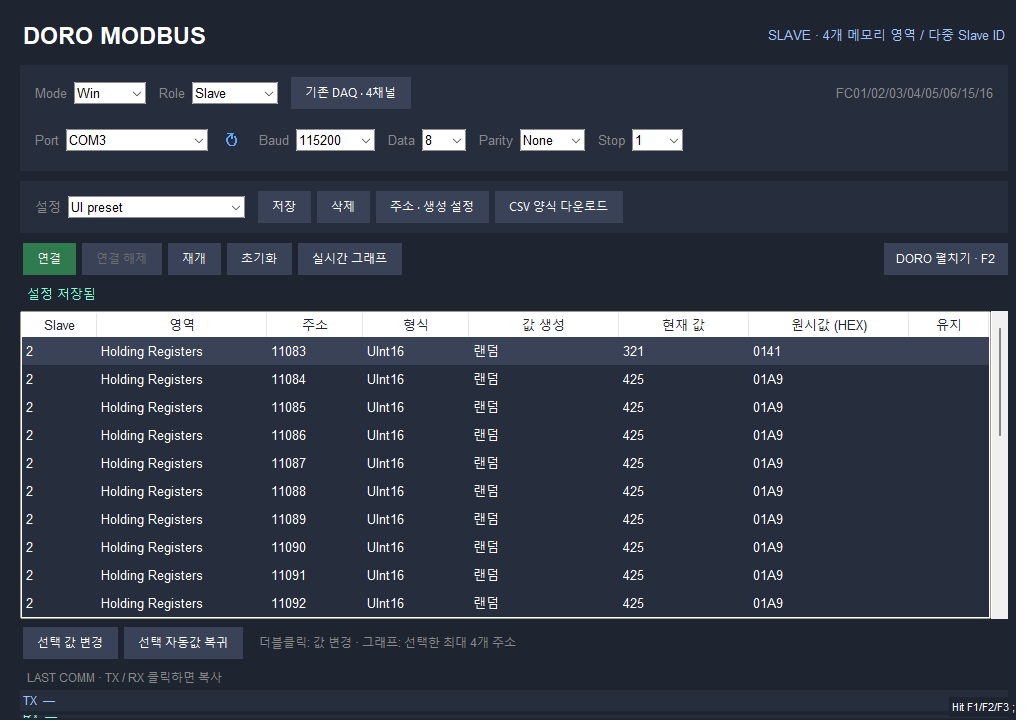
Task: Click the 원시값 (HEX) column header
Action: point(829,325)
